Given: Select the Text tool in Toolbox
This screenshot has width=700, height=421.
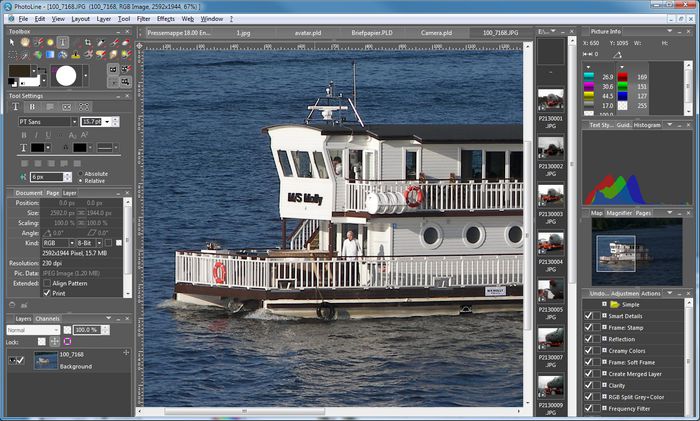Looking at the screenshot, I should pyautogui.click(x=63, y=43).
